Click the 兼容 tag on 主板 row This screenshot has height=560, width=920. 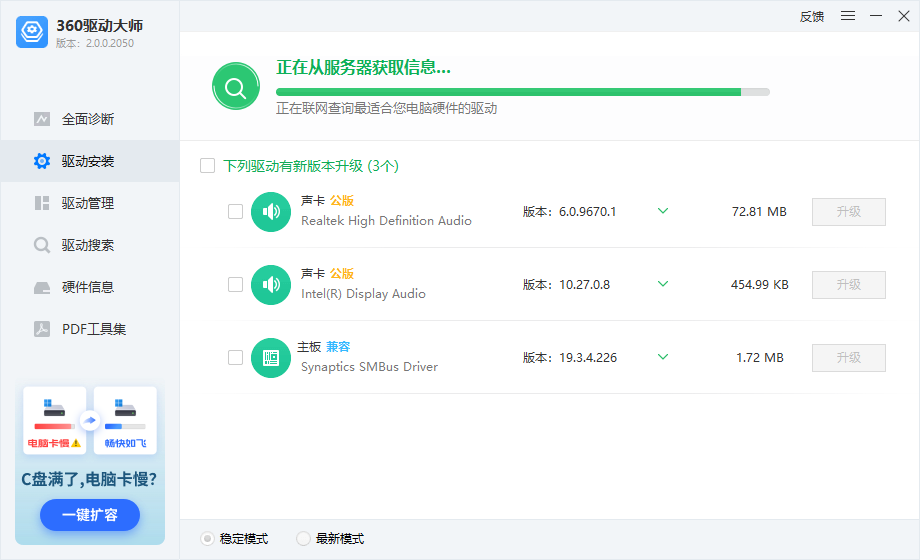tap(338, 346)
